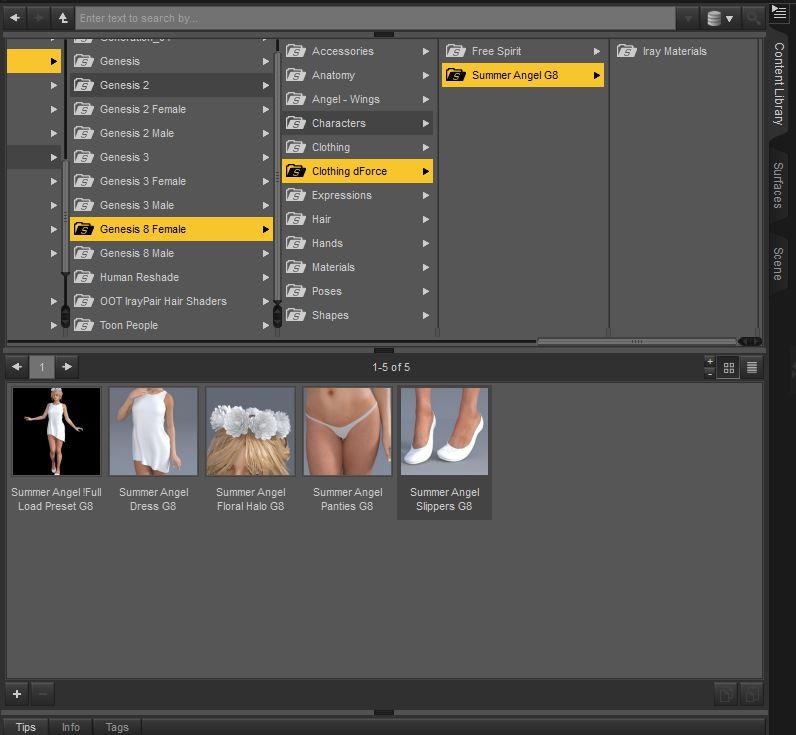
Task: Expand Summer Angel G8 submenu arrow
Action: pos(596,76)
